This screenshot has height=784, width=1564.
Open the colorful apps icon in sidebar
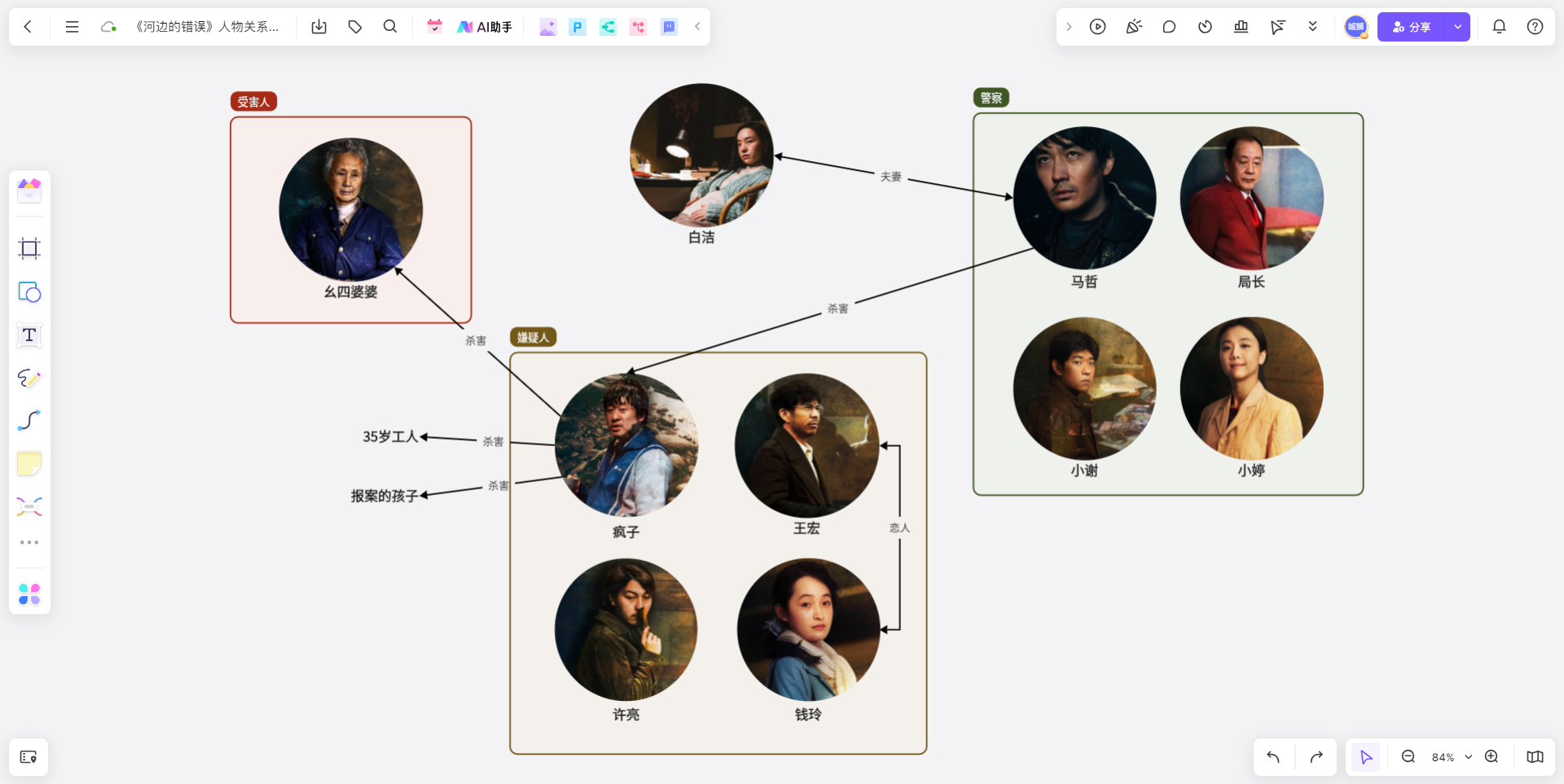[x=29, y=594]
